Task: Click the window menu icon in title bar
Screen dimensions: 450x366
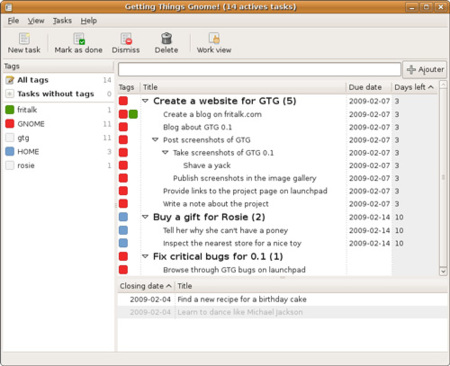Action: pyautogui.click(x=8, y=7)
